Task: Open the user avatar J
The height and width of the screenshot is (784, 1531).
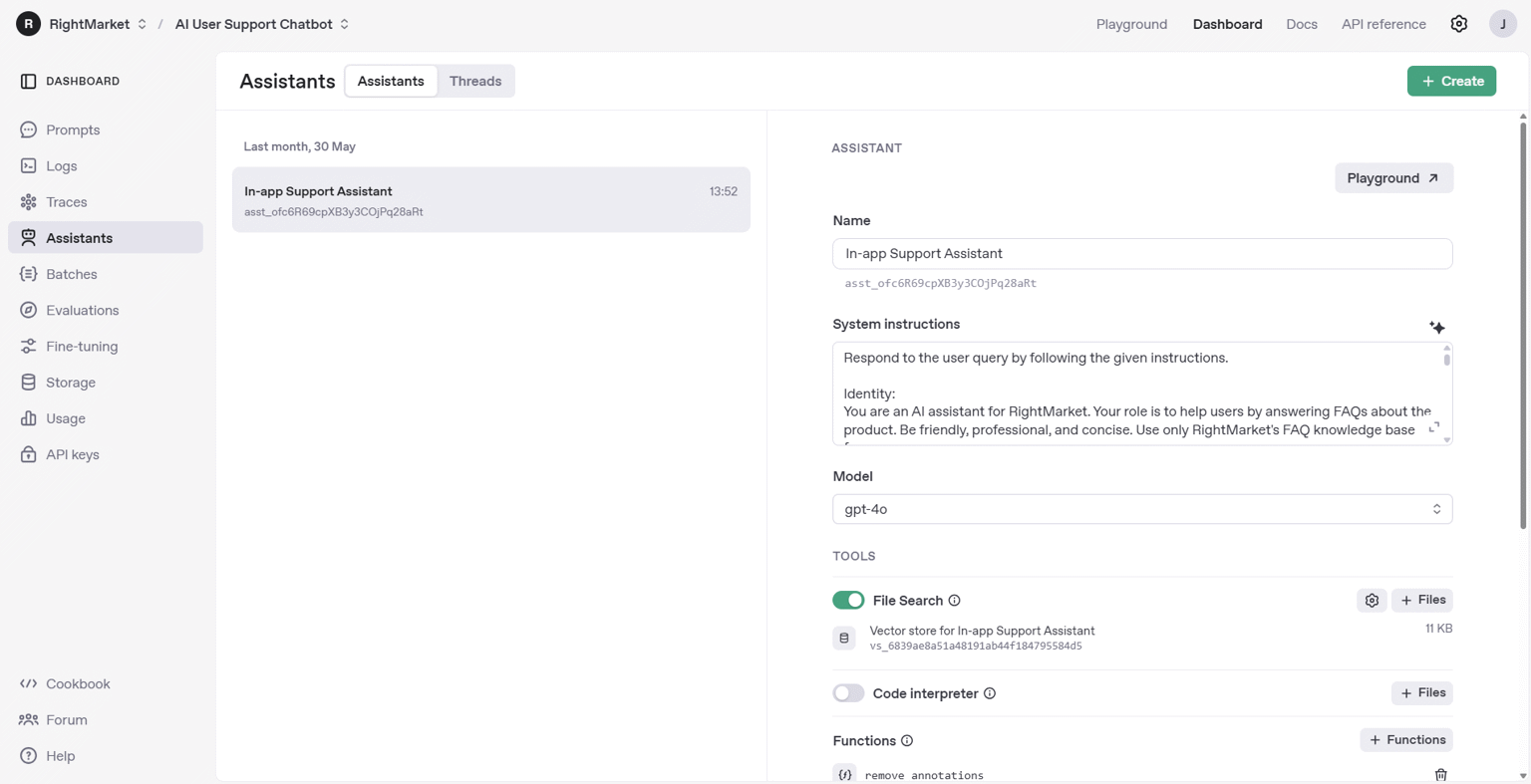Action: point(1502,24)
